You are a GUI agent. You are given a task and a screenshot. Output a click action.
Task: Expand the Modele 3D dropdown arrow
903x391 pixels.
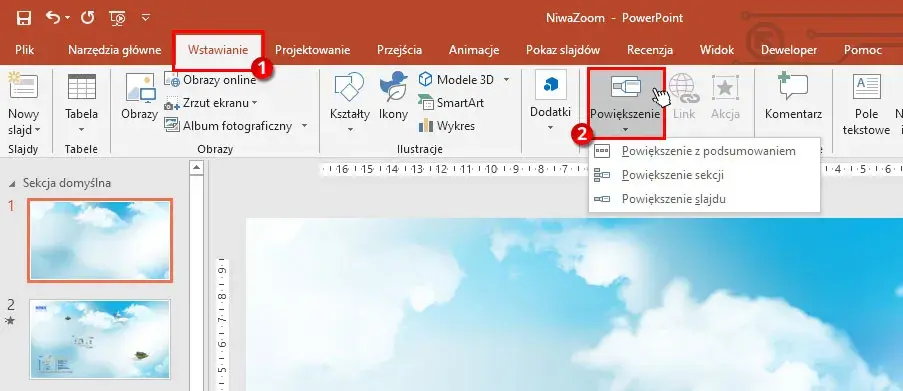[506, 79]
